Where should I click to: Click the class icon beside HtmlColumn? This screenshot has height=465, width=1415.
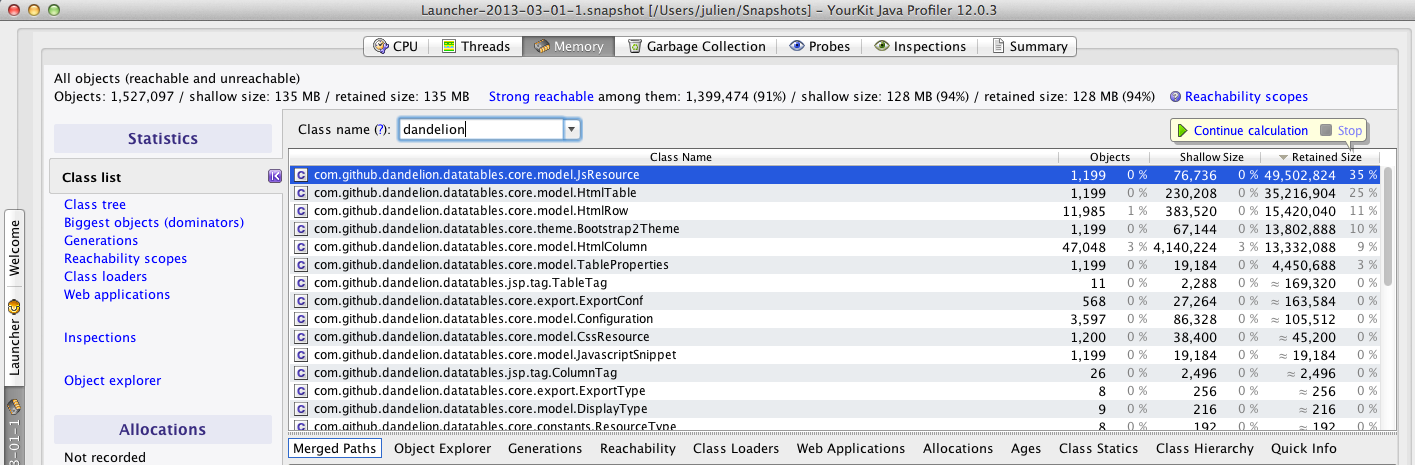point(300,247)
